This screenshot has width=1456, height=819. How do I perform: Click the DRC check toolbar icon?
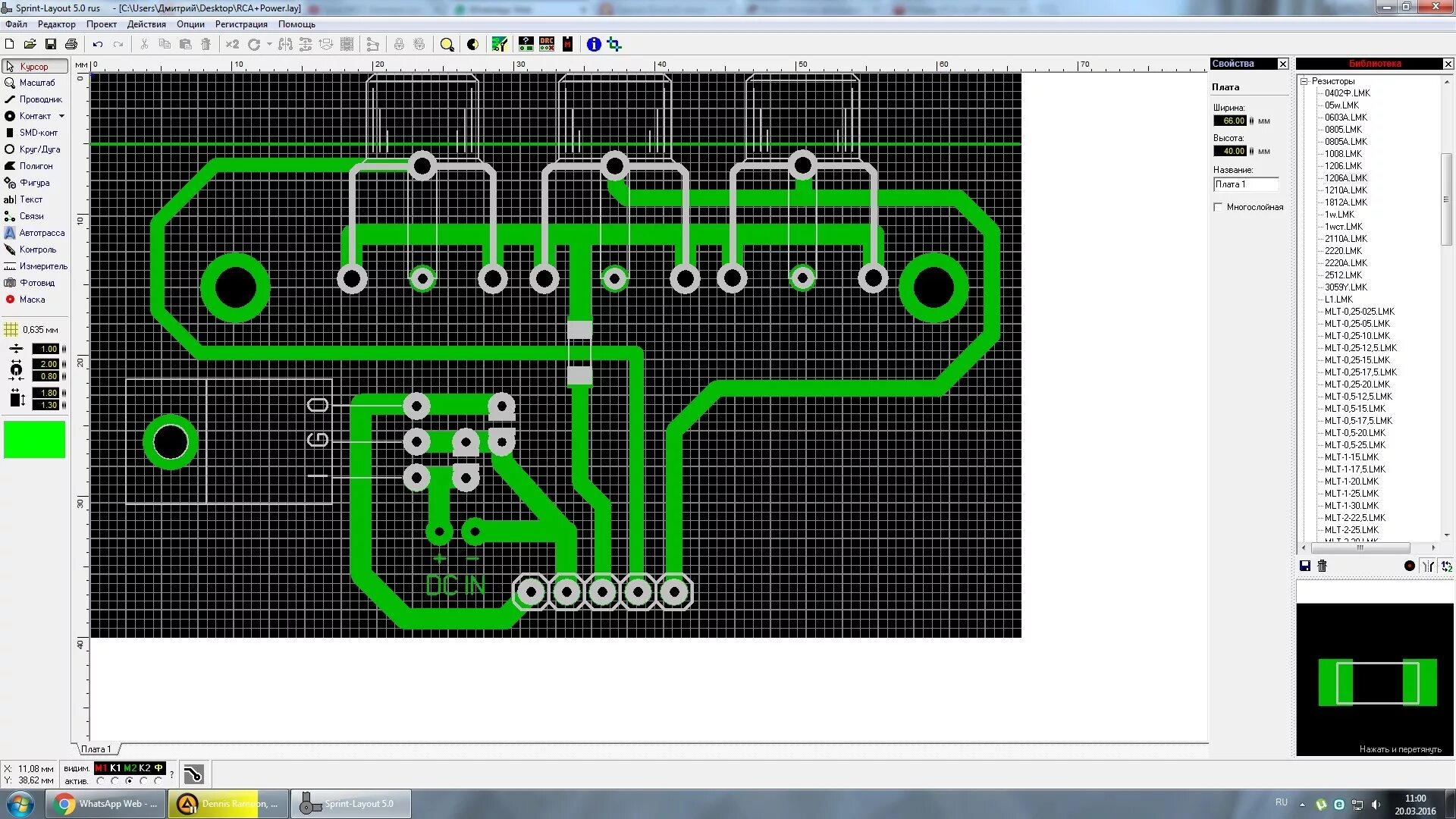click(x=547, y=45)
